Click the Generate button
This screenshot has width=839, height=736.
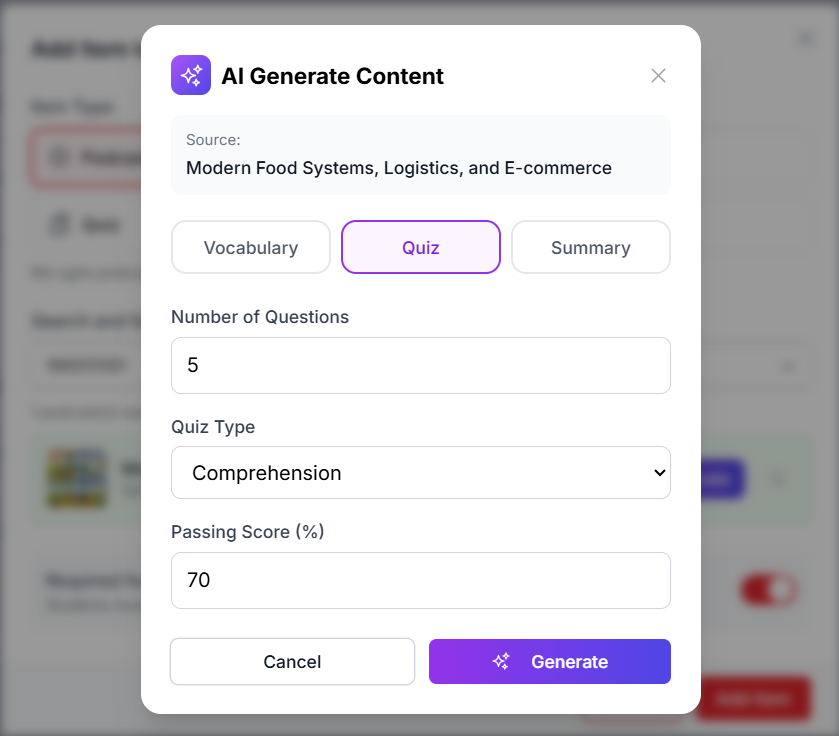pyautogui.click(x=550, y=661)
